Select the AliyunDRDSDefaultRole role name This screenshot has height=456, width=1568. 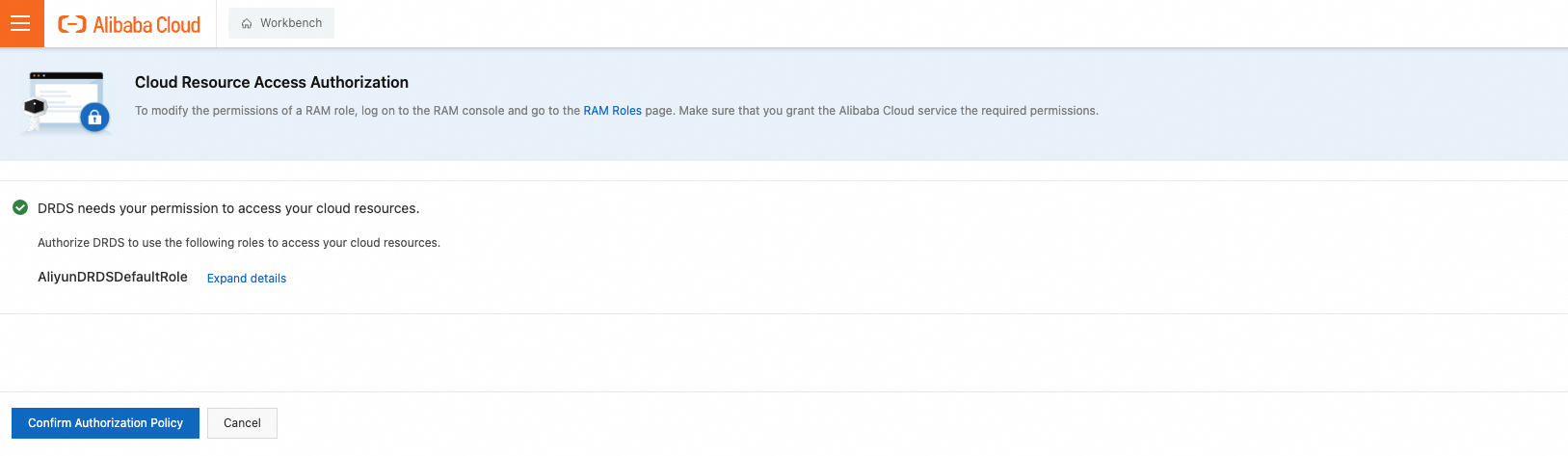click(x=113, y=277)
